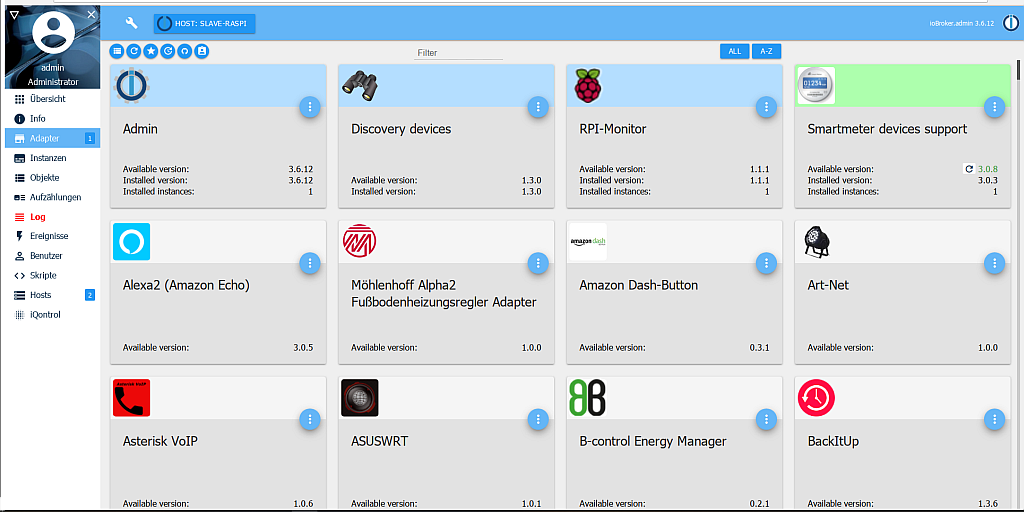Click the Amazon Dash logo
The width and height of the screenshot is (1024, 512).
coord(588,242)
